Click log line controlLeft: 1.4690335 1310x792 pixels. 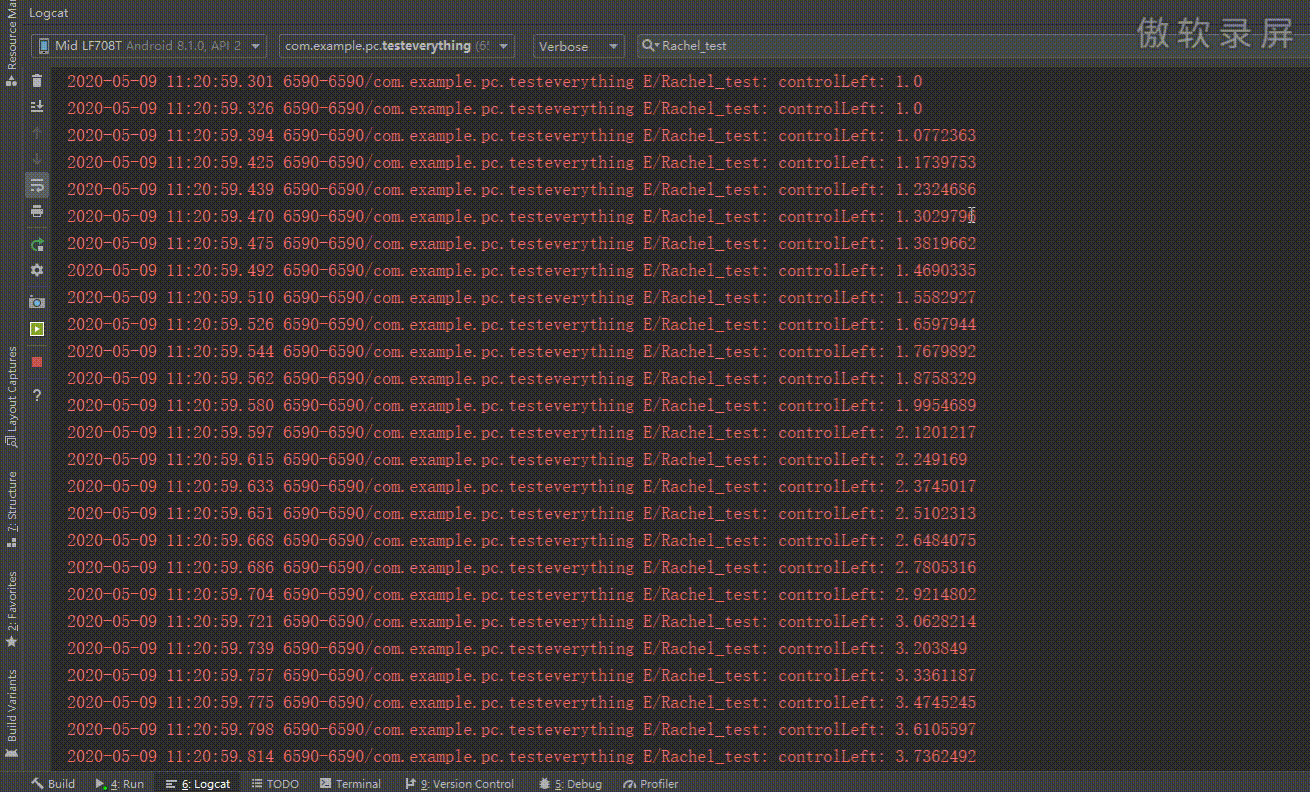click(x=521, y=270)
